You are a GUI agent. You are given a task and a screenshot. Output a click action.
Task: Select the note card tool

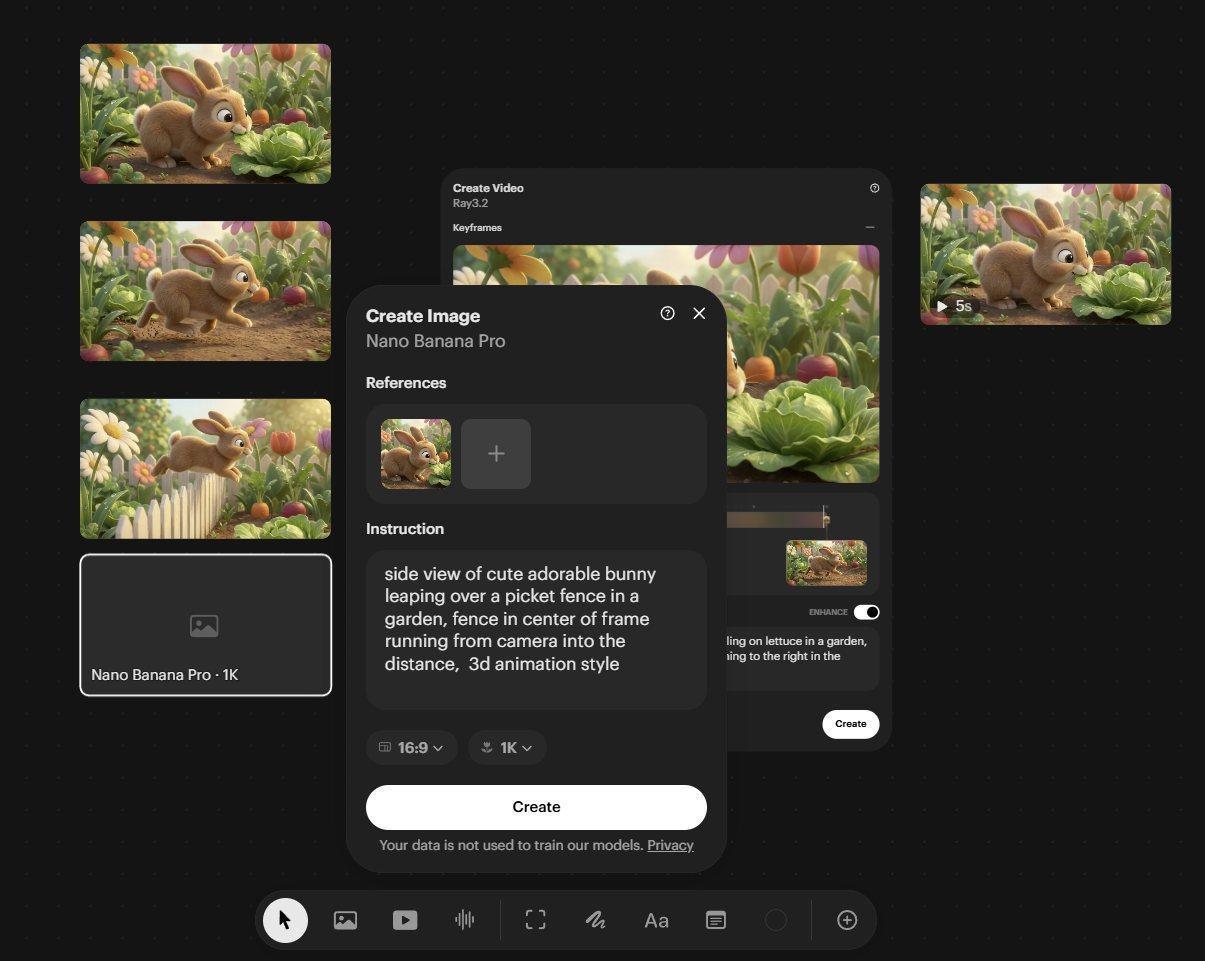point(716,920)
